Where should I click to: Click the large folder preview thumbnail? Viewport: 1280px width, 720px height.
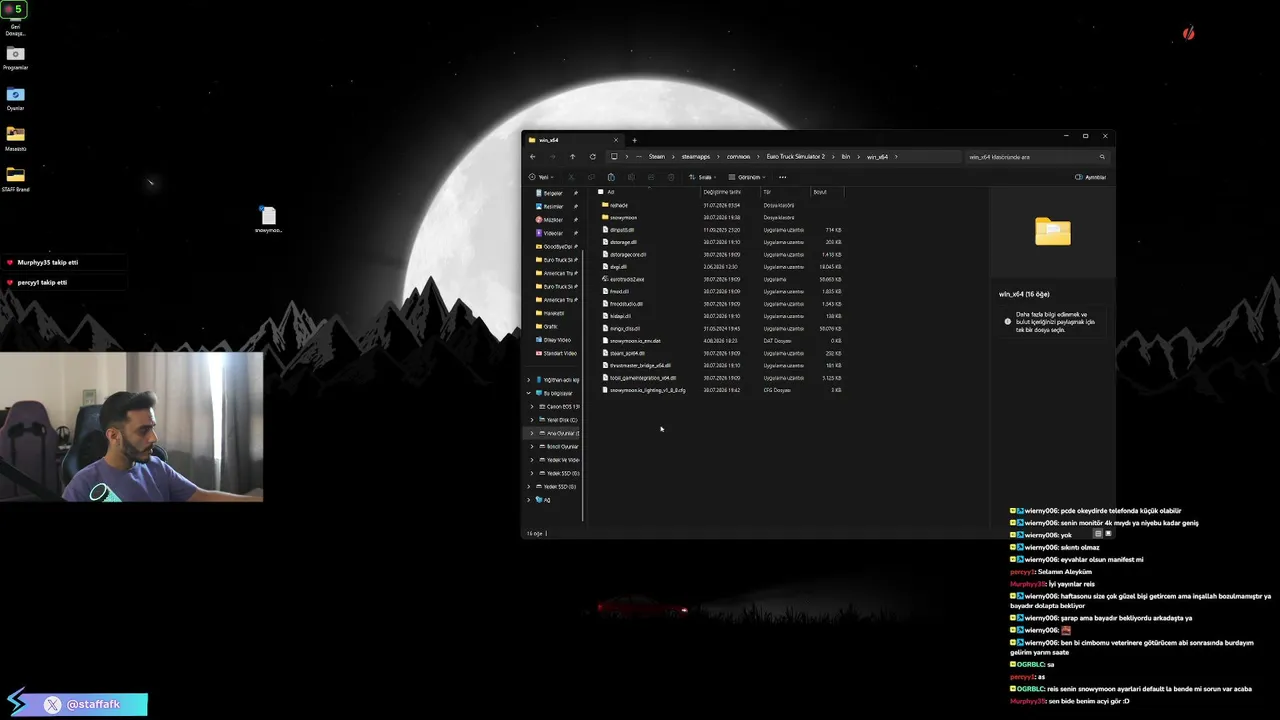1052,232
